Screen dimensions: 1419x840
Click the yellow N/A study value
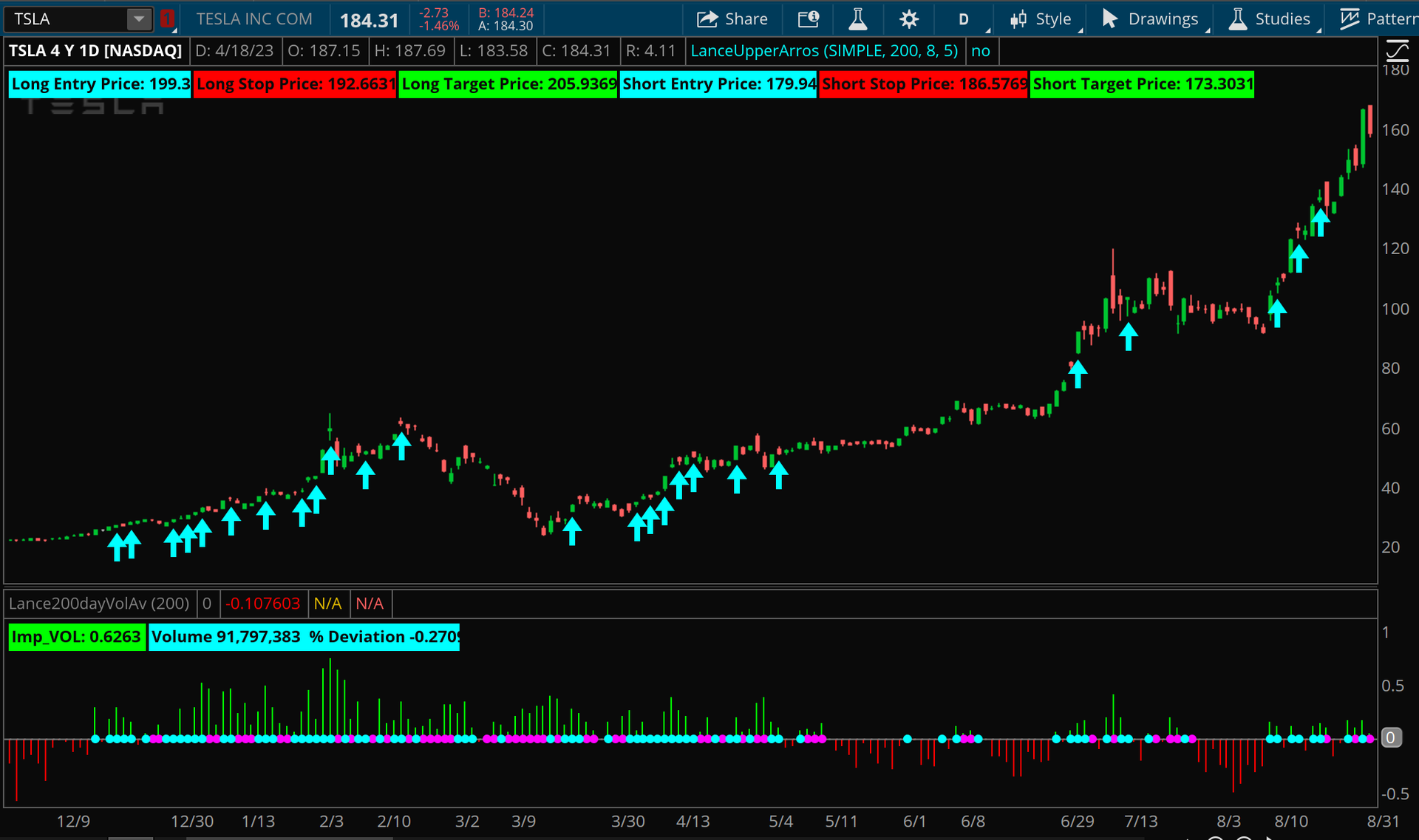pos(327,604)
